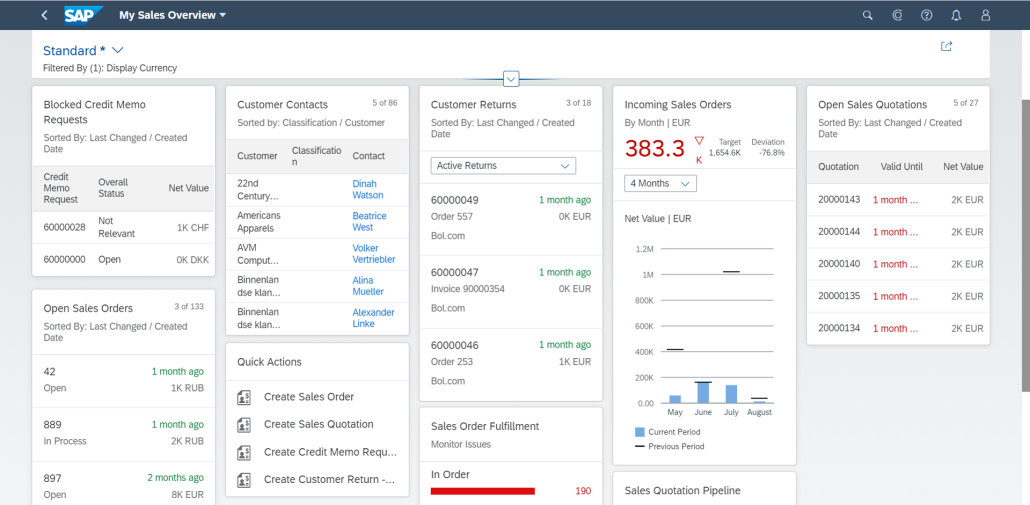Click the Create Sales Quotation icon

244,424
